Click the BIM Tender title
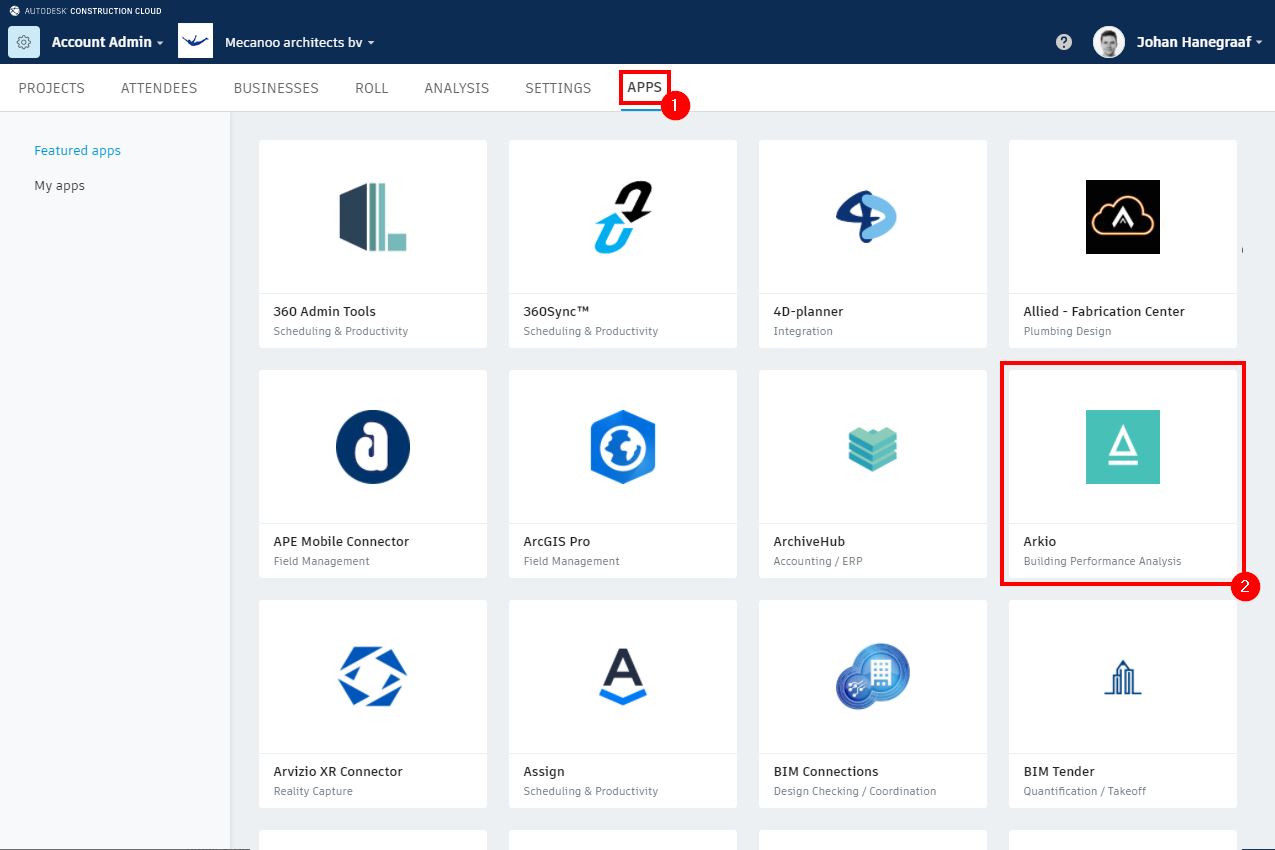This screenshot has width=1275, height=850. pyautogui.click(x=1059, y=771)
